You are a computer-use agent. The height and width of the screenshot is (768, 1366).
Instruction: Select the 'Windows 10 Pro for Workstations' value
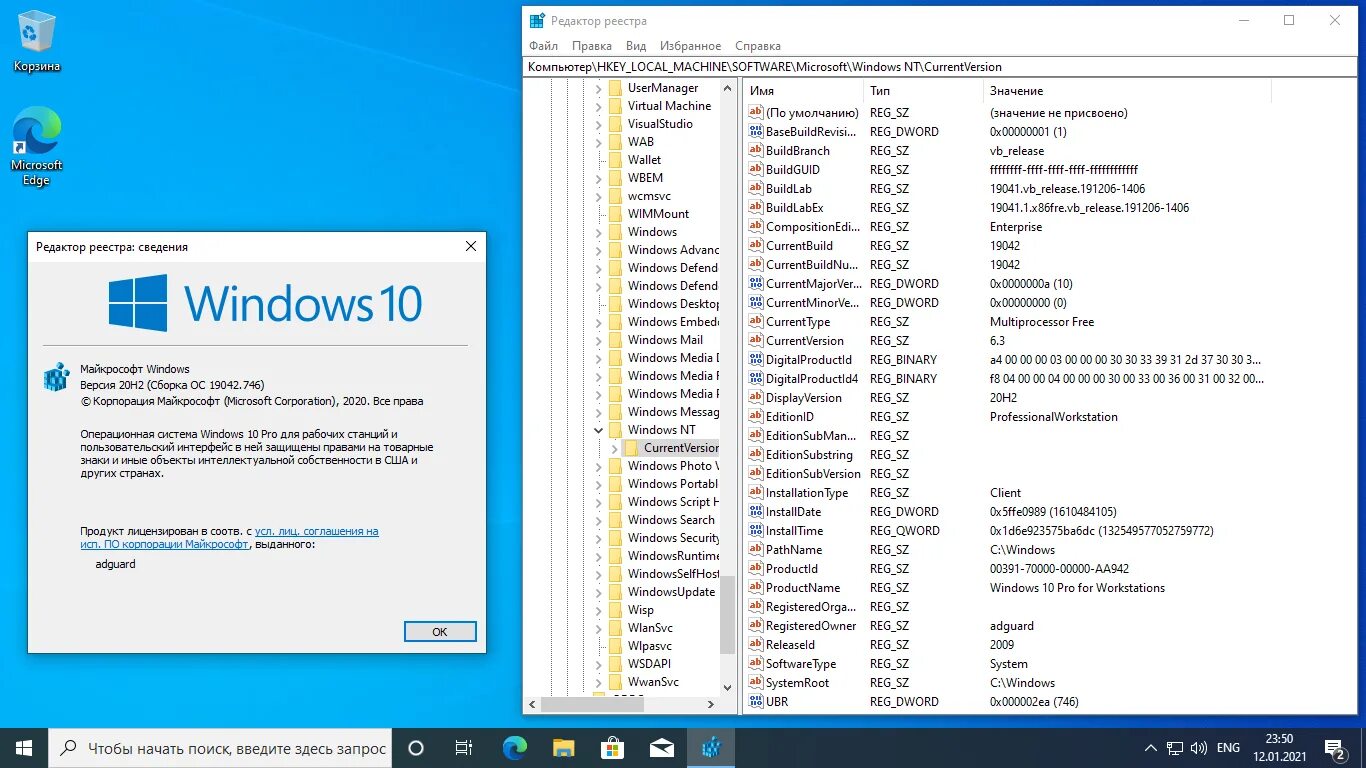(1077, 588)
